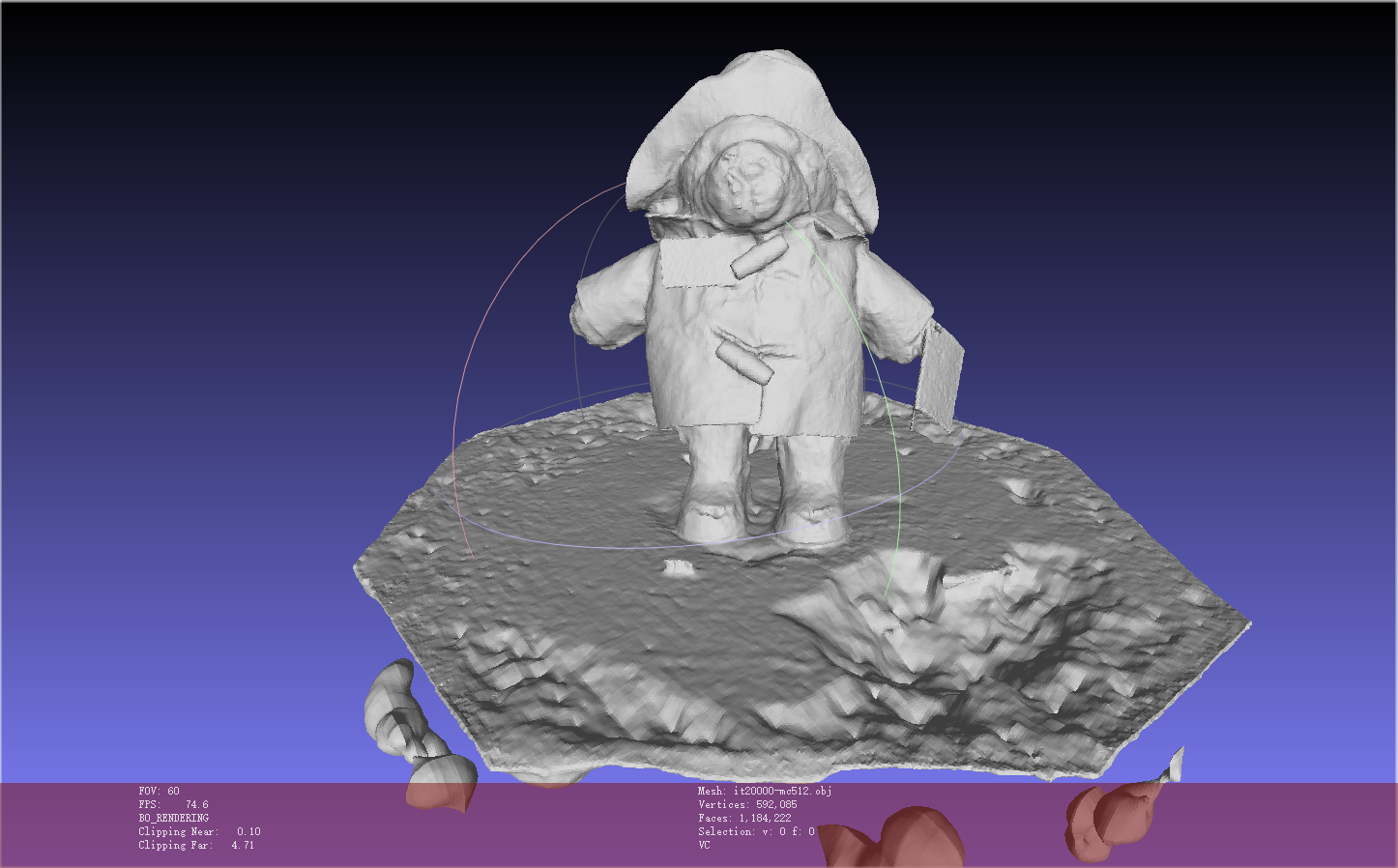1398x868 pixels.
Task: Click the "Vertices: 592,085" count
Action: point(747,804)
